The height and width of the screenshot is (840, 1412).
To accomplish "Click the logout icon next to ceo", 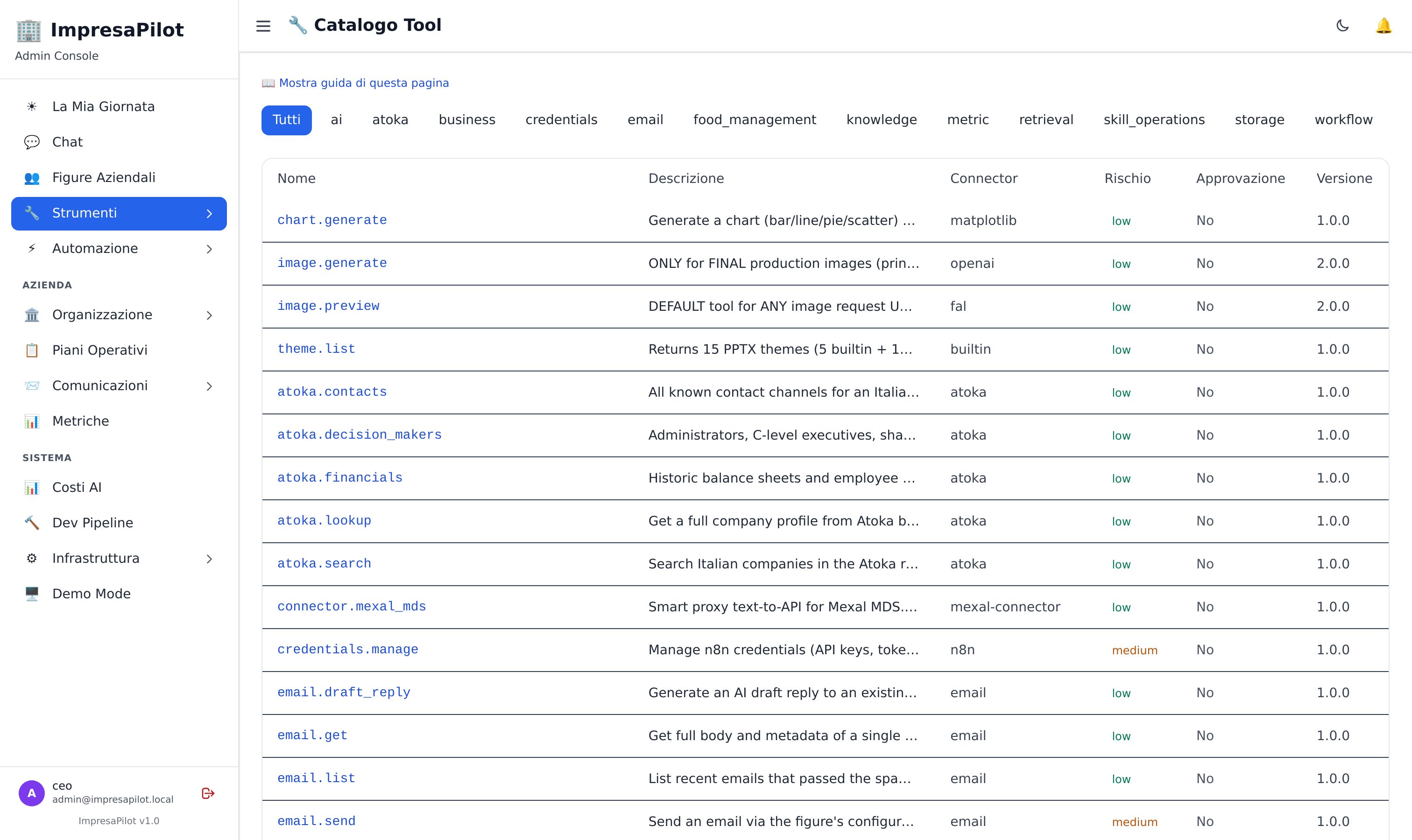I will [x=208, y=794].
